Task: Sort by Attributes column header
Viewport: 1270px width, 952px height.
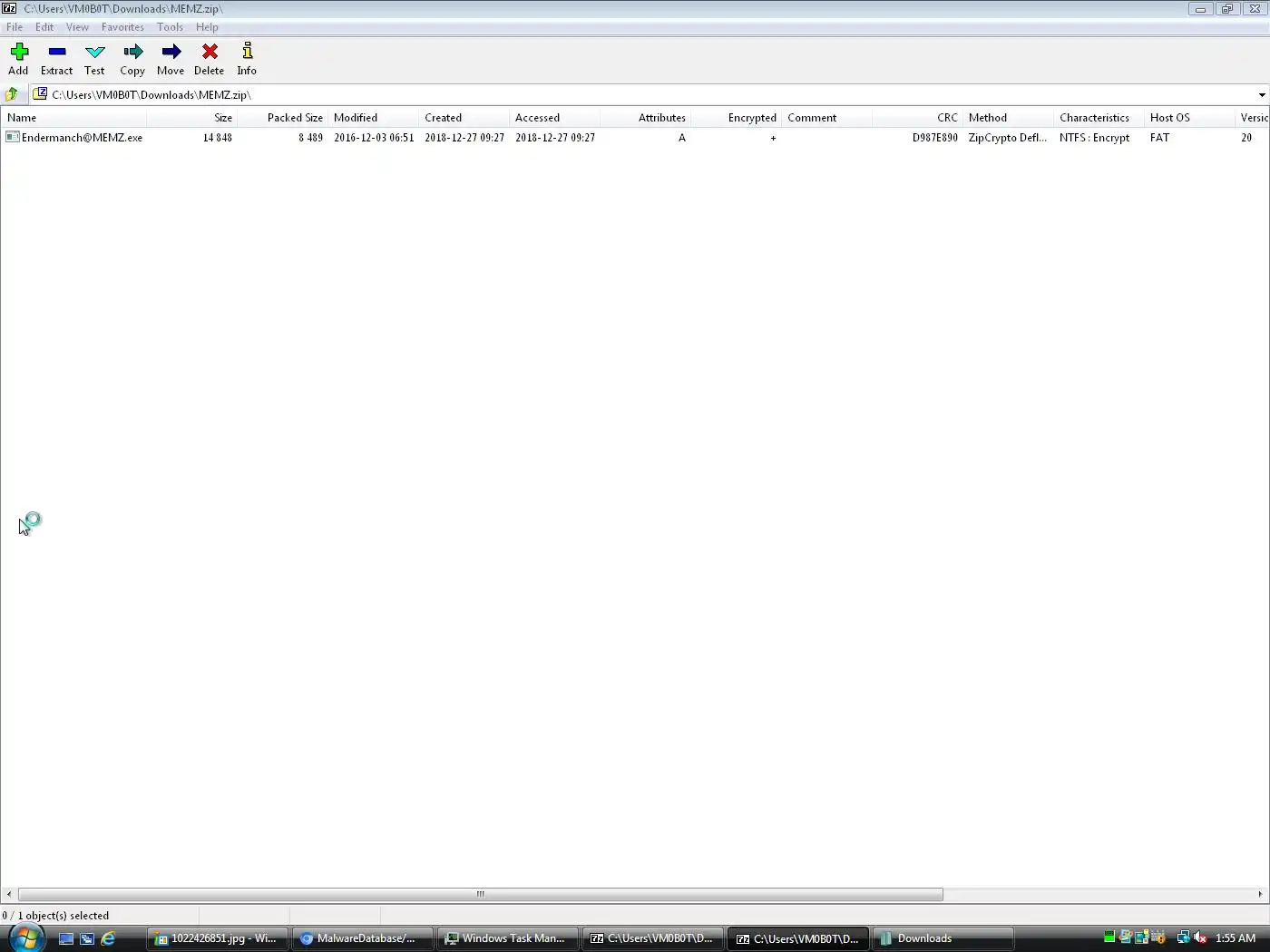Action: [x=646, y=118]
